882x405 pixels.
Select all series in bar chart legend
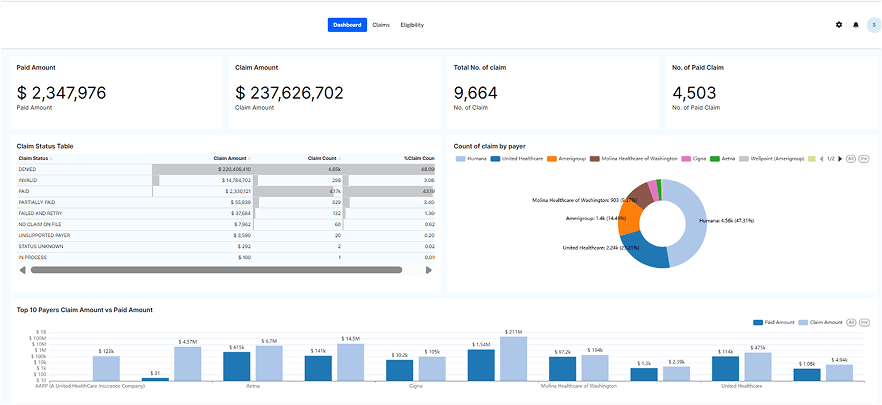(851, 322)
